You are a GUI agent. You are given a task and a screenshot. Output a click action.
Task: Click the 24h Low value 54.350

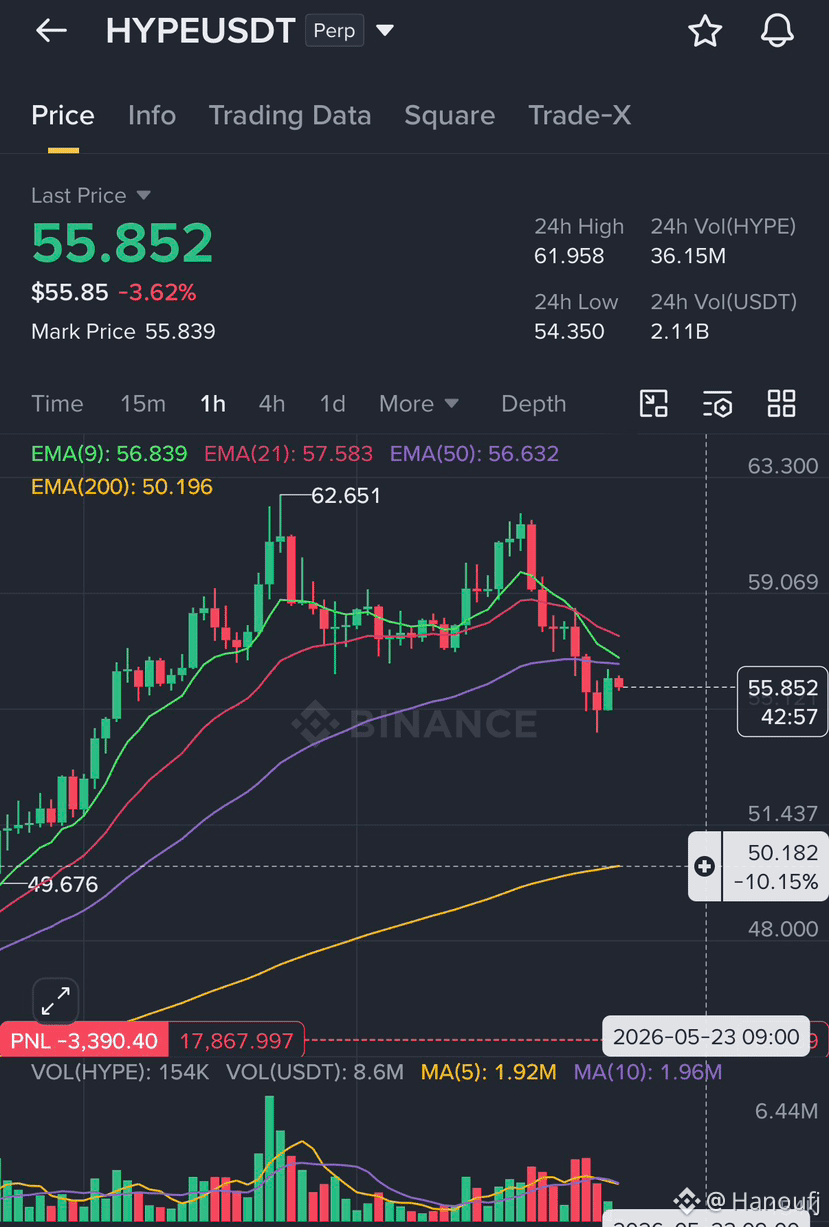[569, 331]
